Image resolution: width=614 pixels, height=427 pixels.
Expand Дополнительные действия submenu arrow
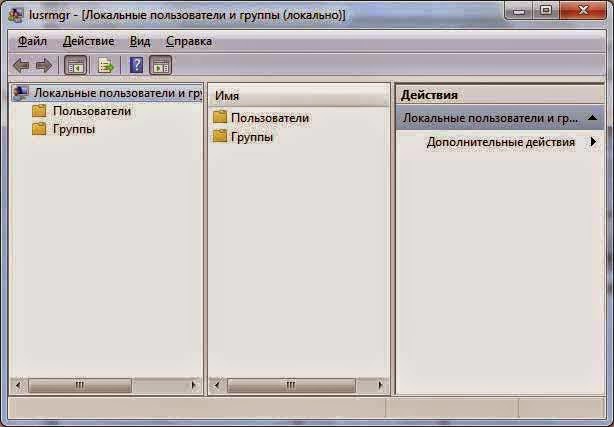(594, 142)
